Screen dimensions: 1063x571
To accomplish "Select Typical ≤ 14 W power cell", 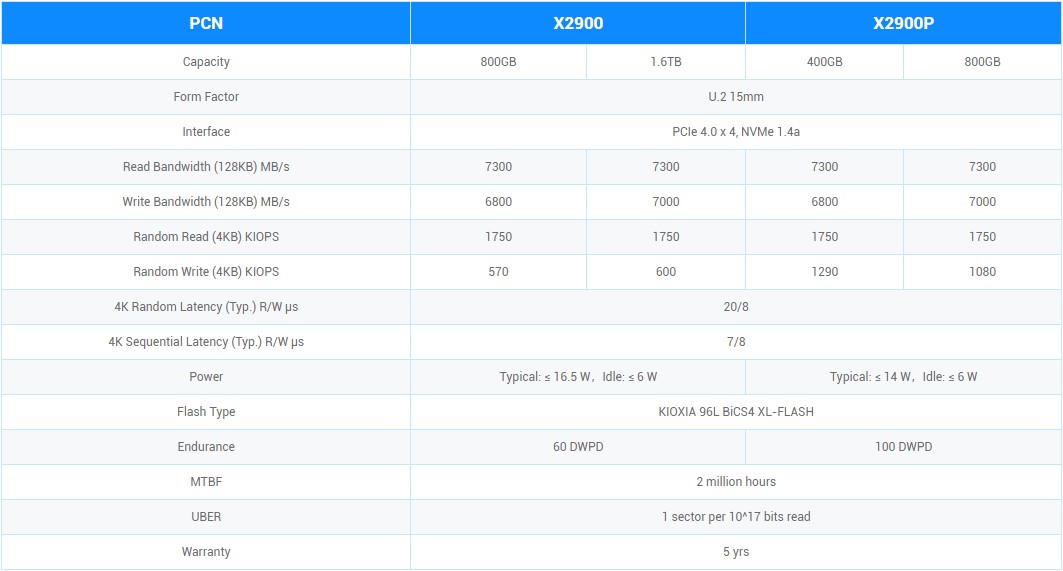I will (x=903, y=377).
